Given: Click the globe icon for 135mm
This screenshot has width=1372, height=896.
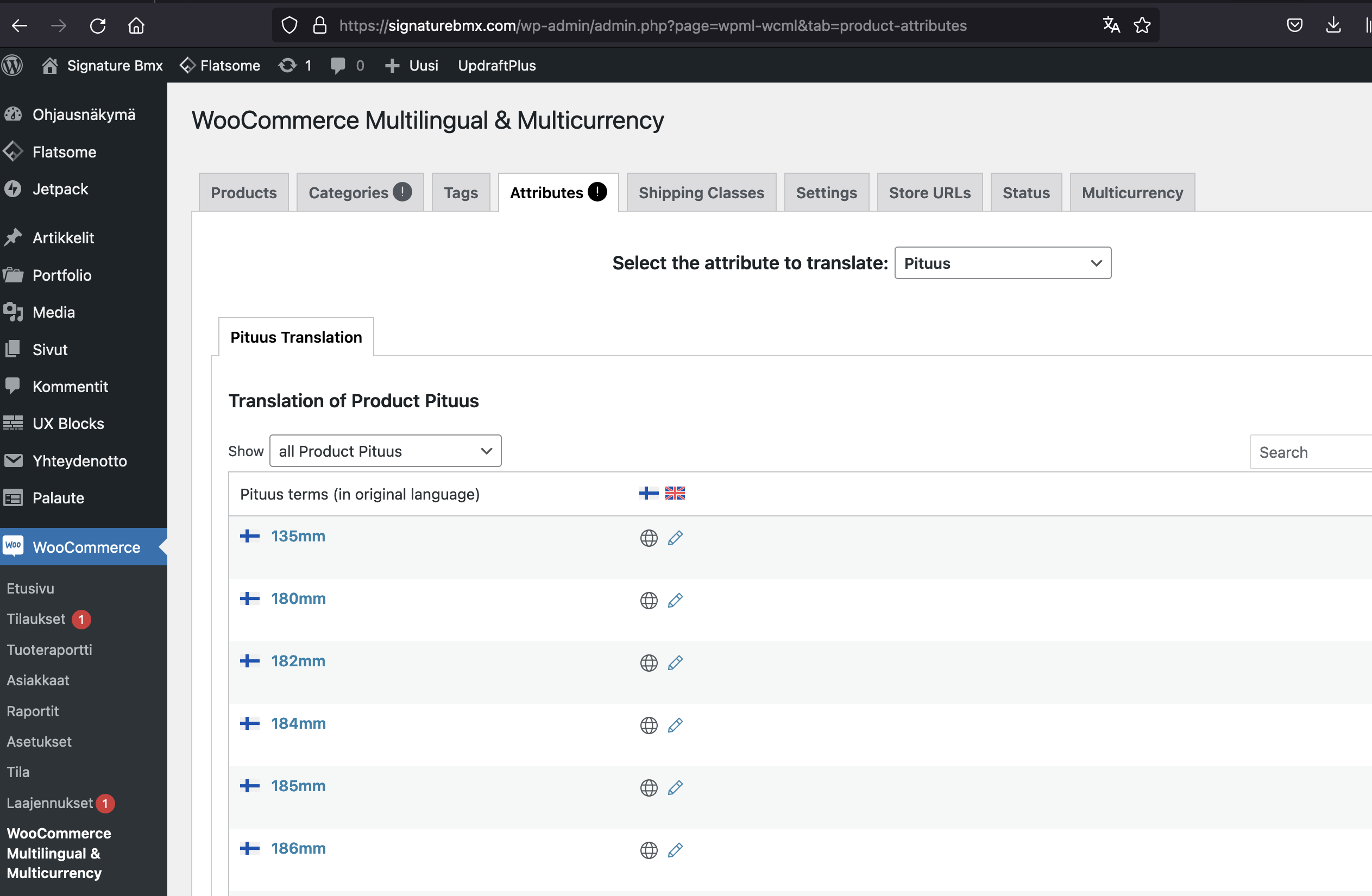Looking at the screenshot, I should 649,538.
